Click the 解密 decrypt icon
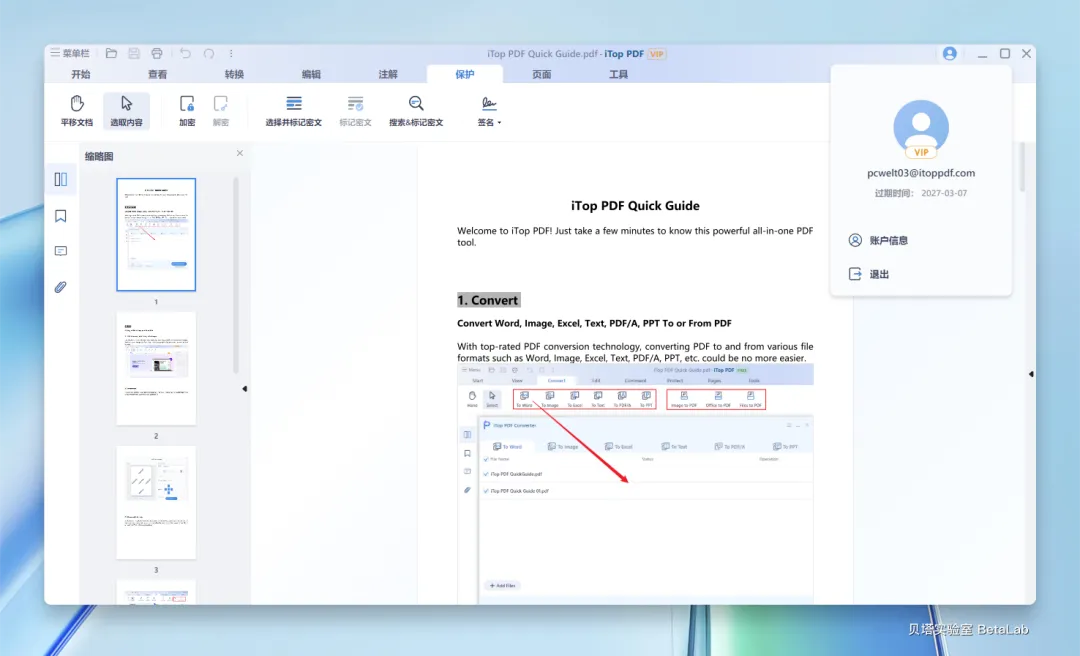1080x656 pixels. [220, 111]
